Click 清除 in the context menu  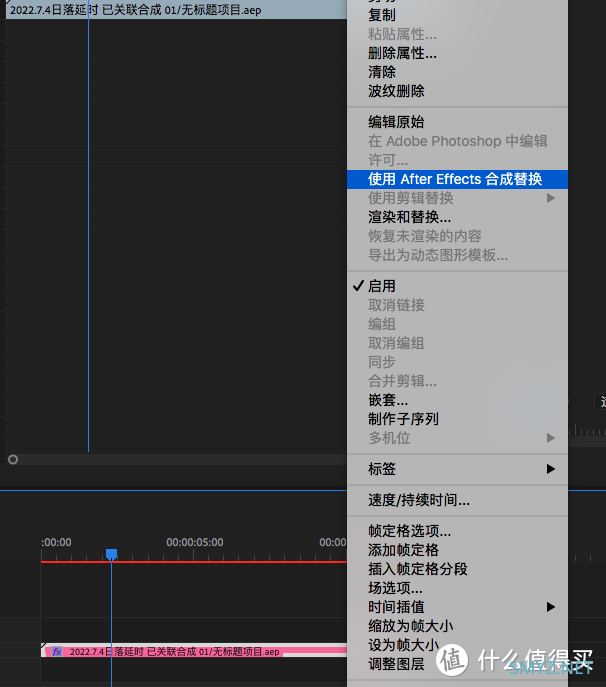click(x=457, y=72)
